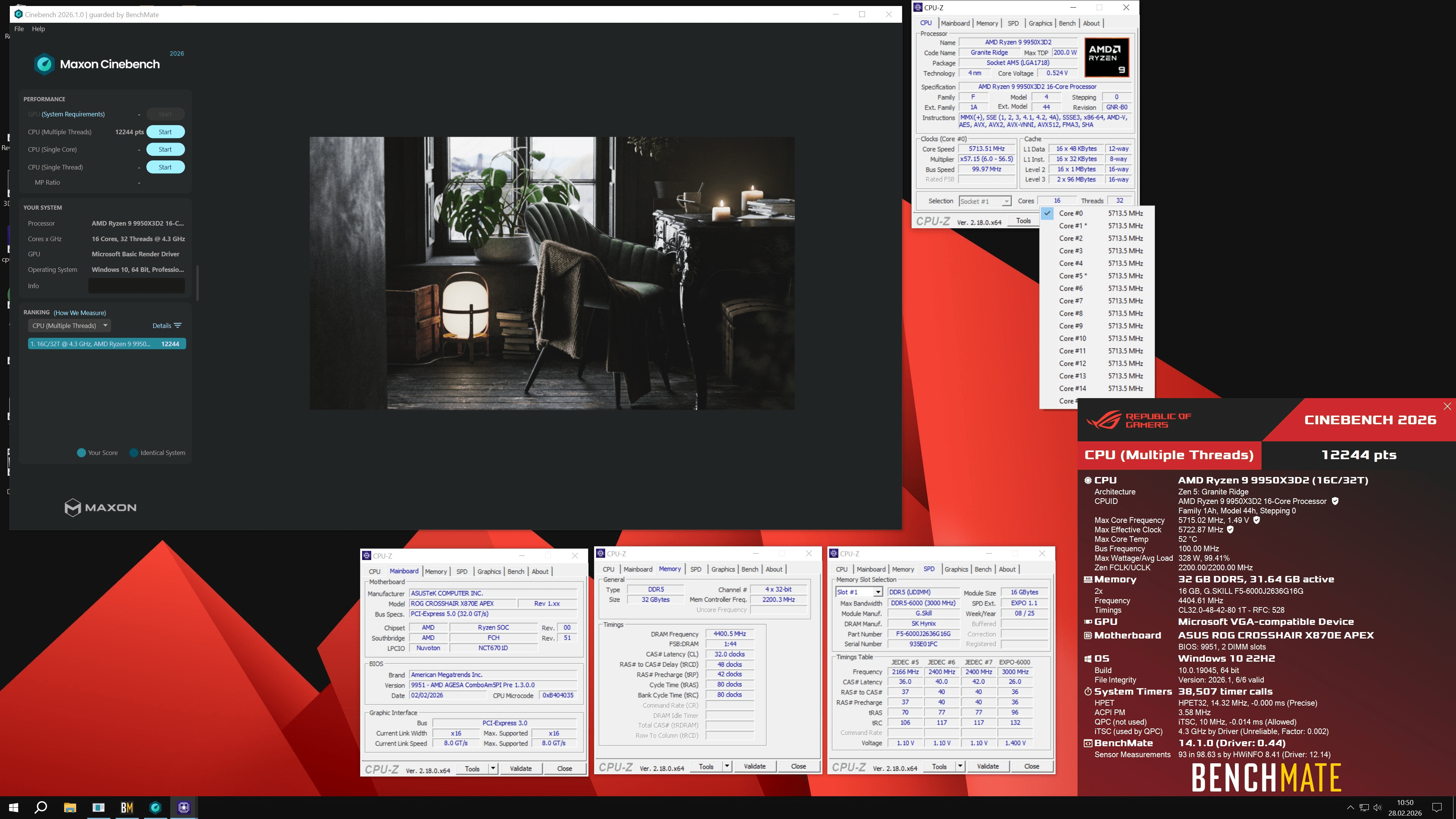Screen dimensions: 1456x819
Task: Click title bar icon of CPU-Z Mainboard window
Action: (367, 555)
